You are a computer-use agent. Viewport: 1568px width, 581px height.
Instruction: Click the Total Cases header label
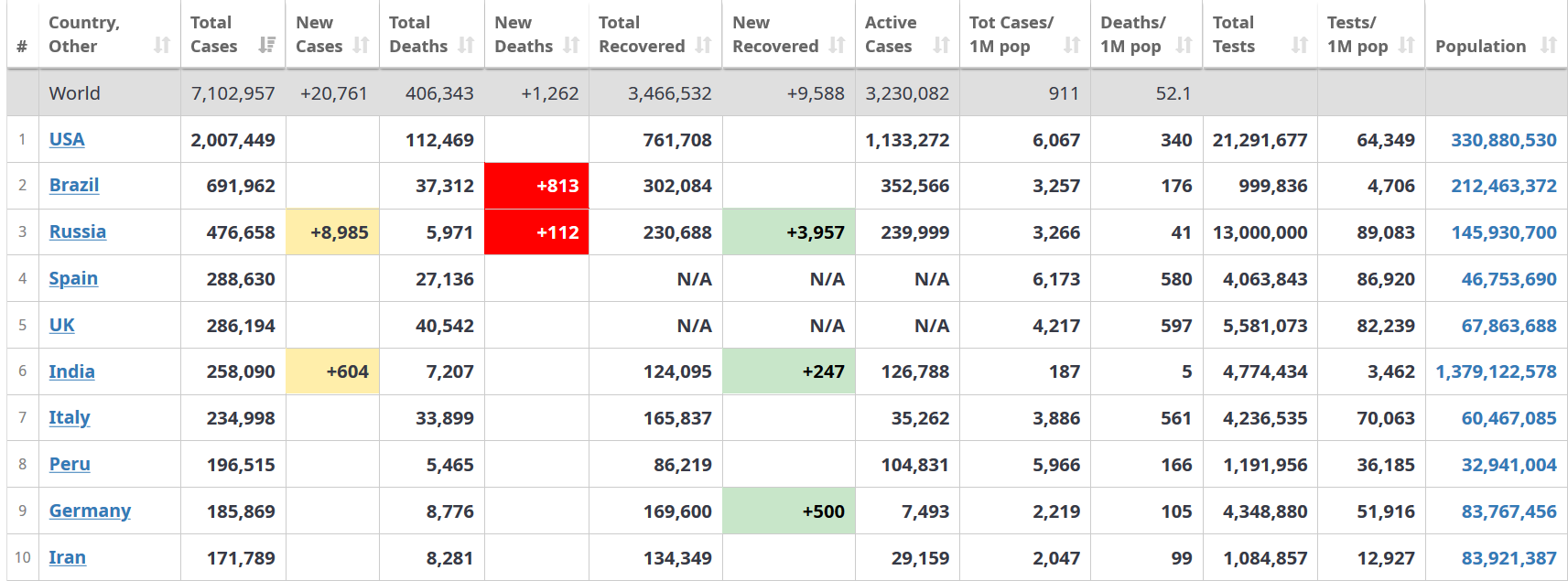pos(213,34)
